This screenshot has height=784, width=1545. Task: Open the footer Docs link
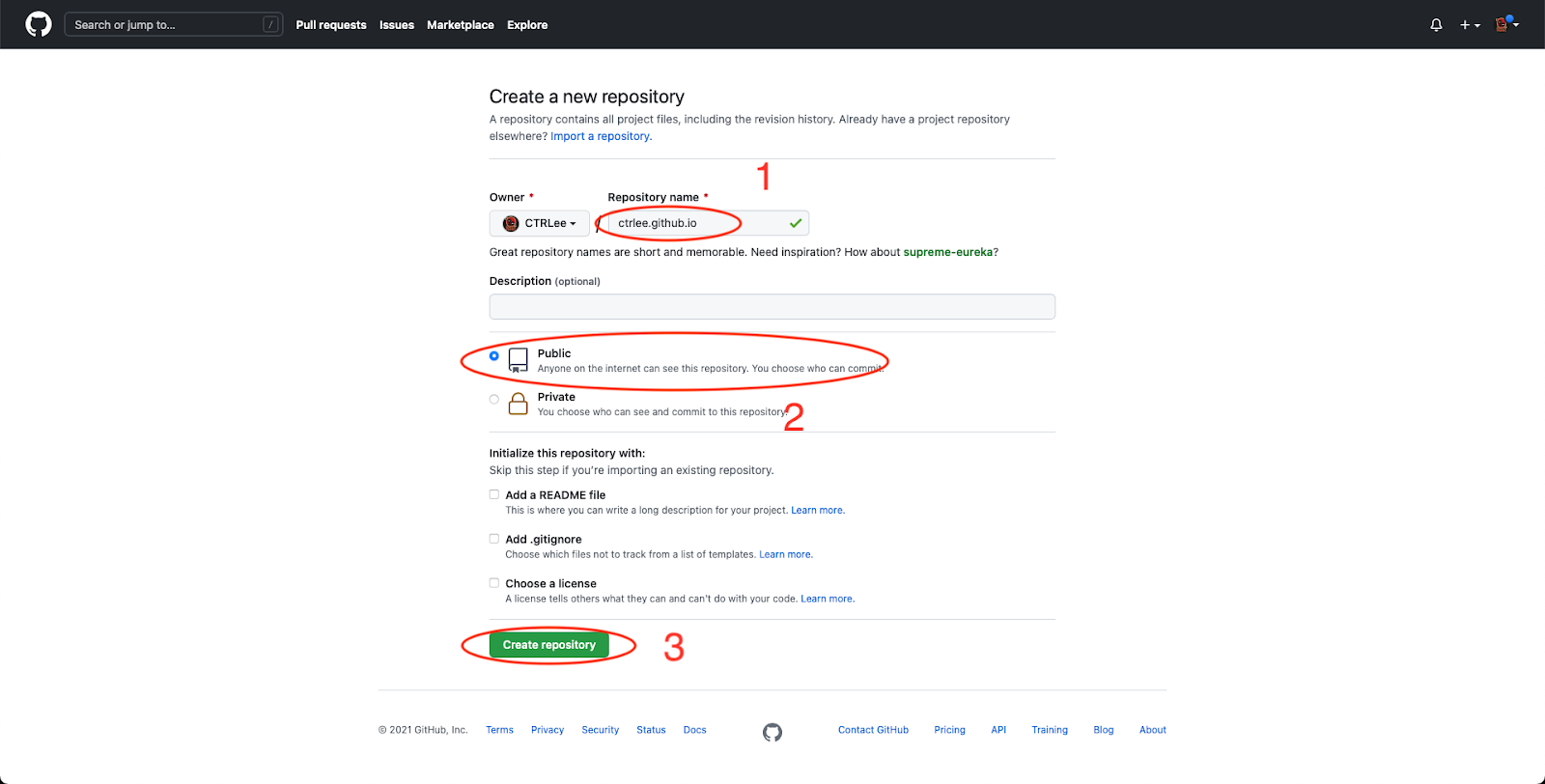click(x=695, y=730)
